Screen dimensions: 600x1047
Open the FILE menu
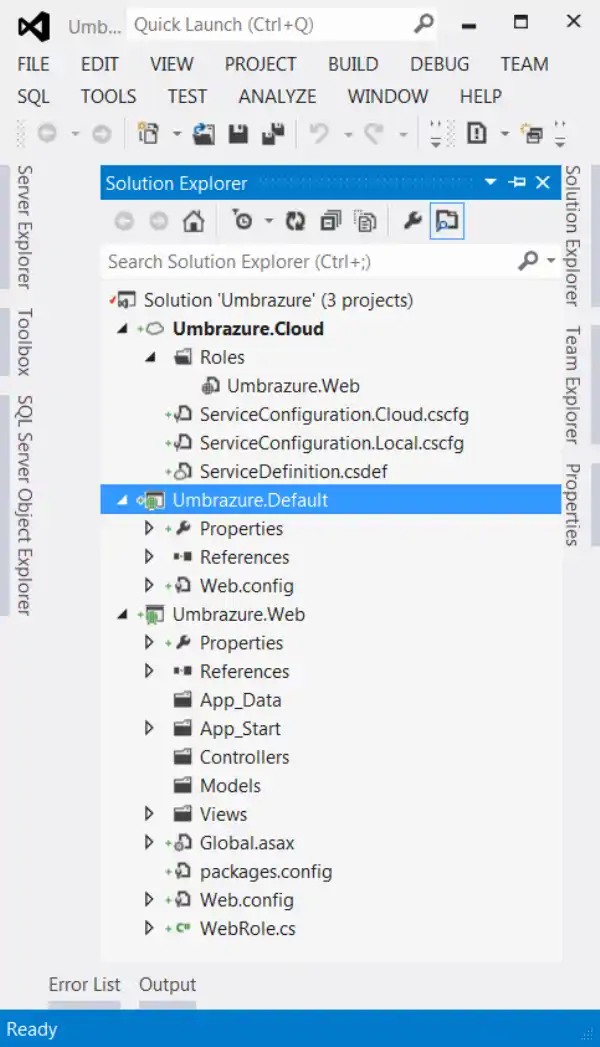[x=33, y=64]
